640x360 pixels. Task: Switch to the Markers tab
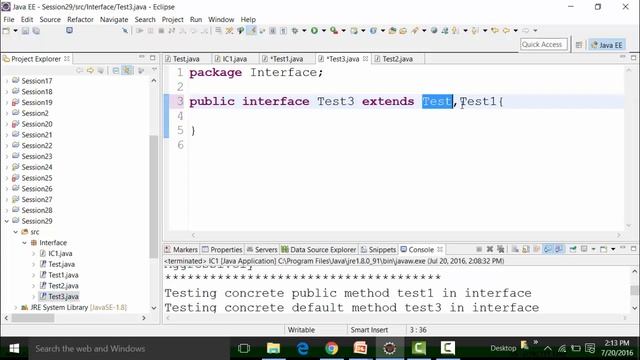click(181, 249)
